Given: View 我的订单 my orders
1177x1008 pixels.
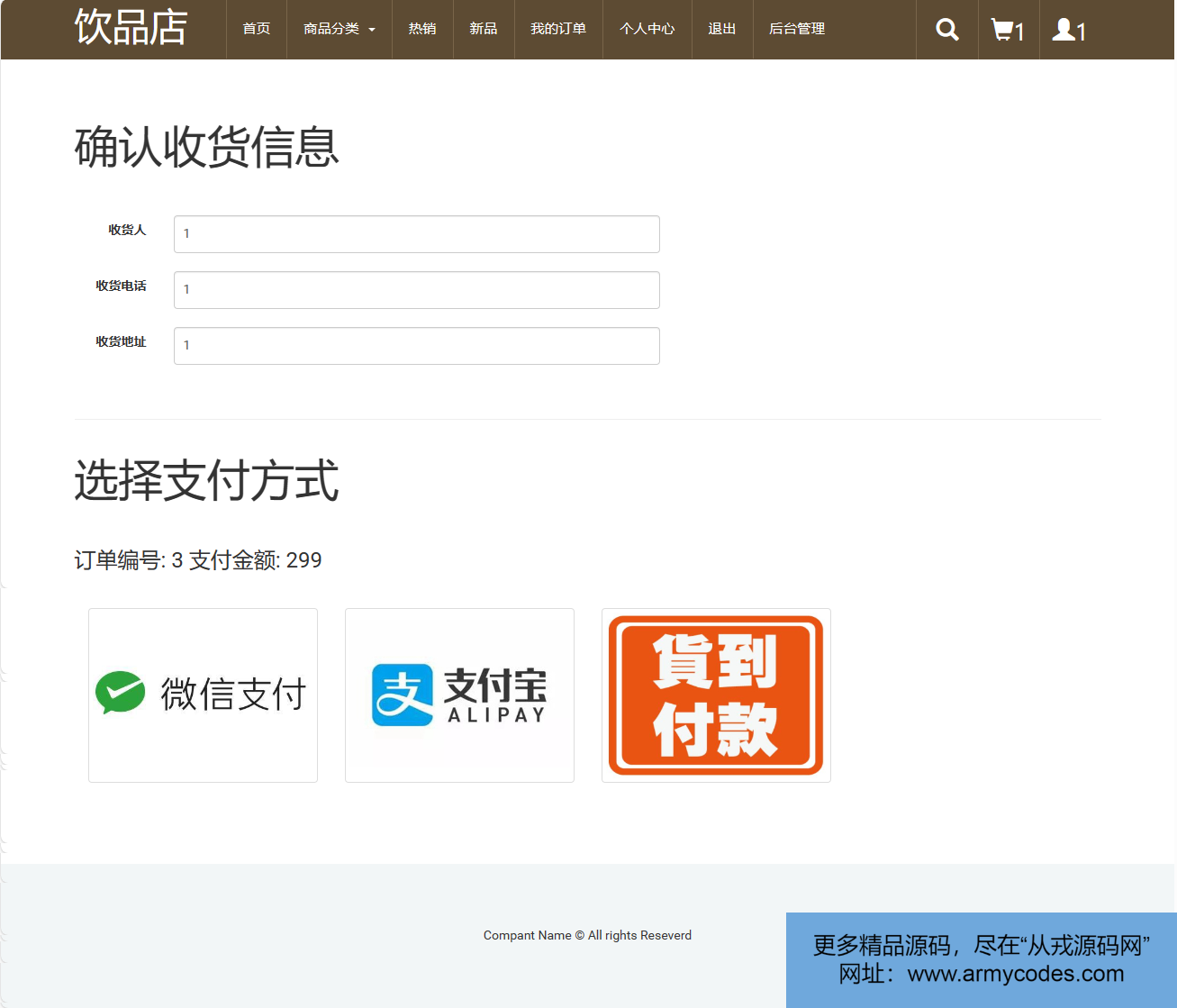Looking at the screenshot, I should point(558,29).
